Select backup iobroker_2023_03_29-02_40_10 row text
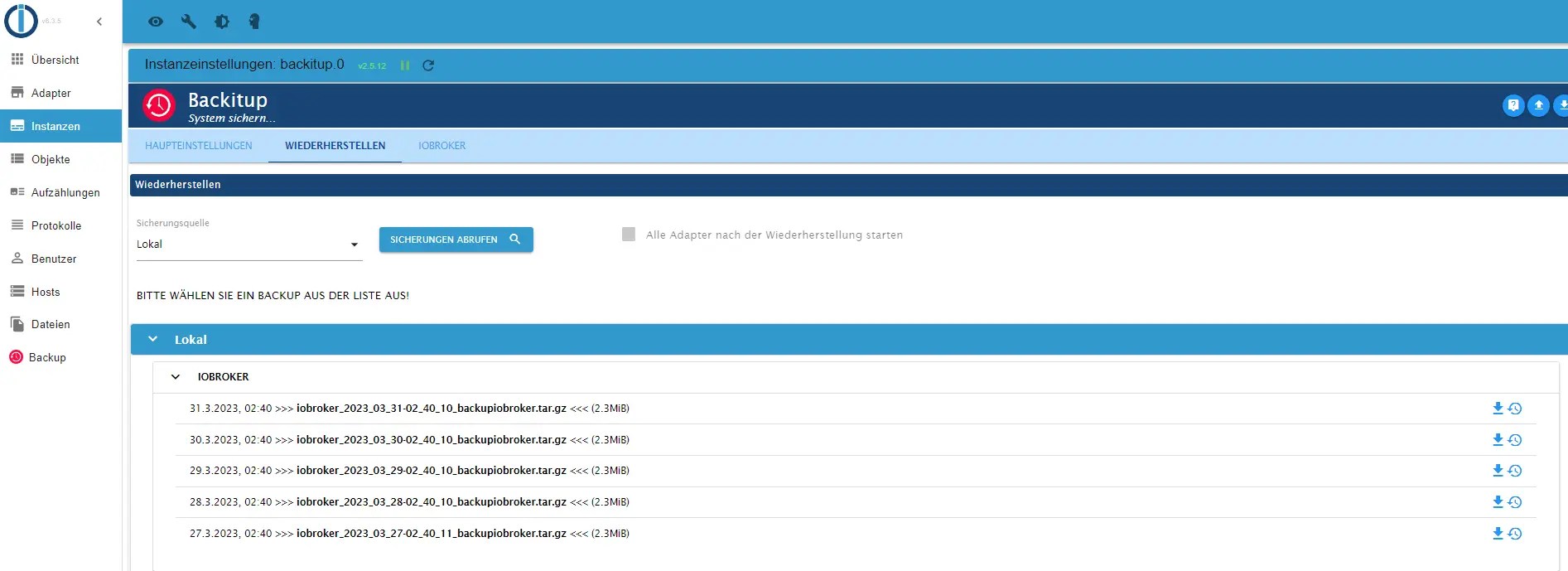Image resolution: width=1568 pixels, height=571 pixels. [x=409, y=470]
